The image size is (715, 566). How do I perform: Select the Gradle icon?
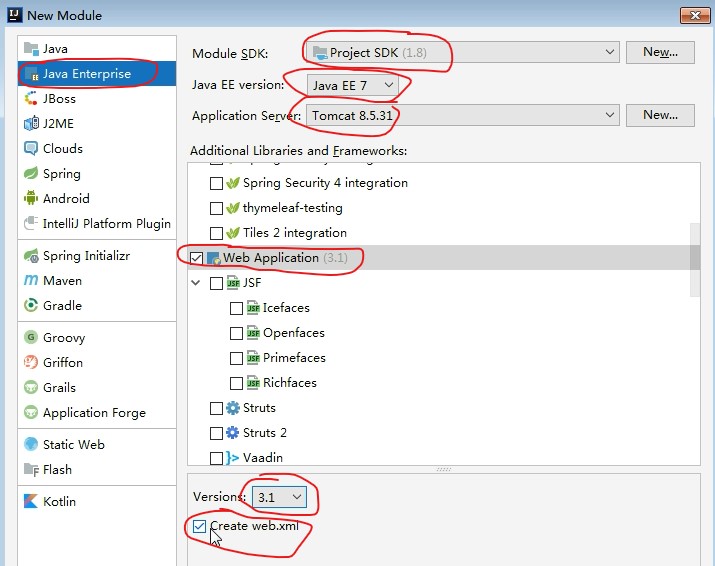tap(31, 305)
